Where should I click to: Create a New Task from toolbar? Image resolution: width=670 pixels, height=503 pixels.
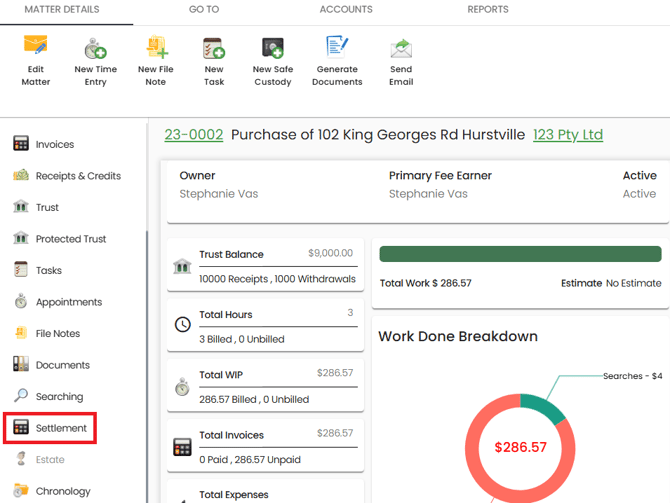[214, 48]
